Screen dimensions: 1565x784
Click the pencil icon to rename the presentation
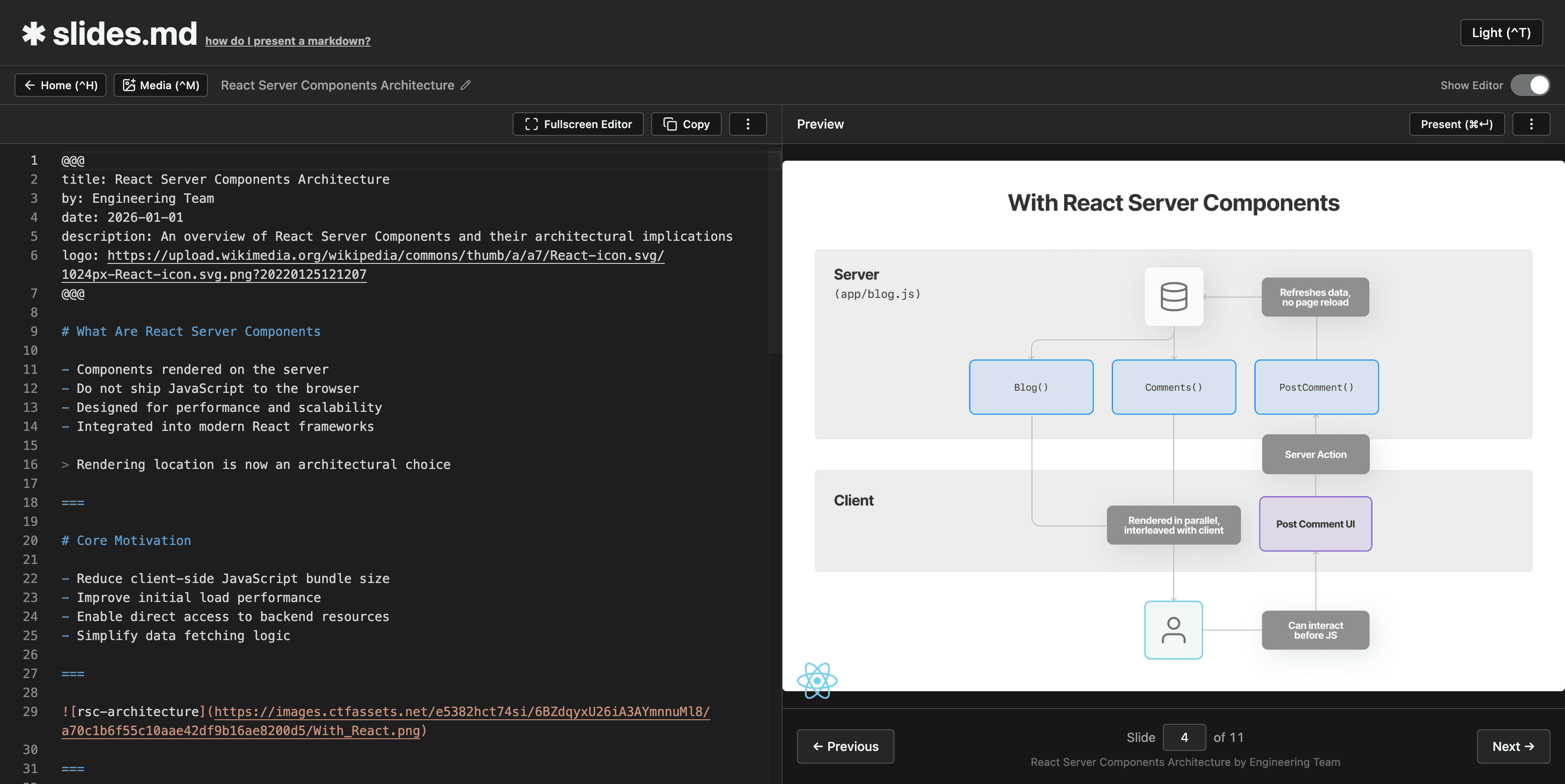(466, 86)
